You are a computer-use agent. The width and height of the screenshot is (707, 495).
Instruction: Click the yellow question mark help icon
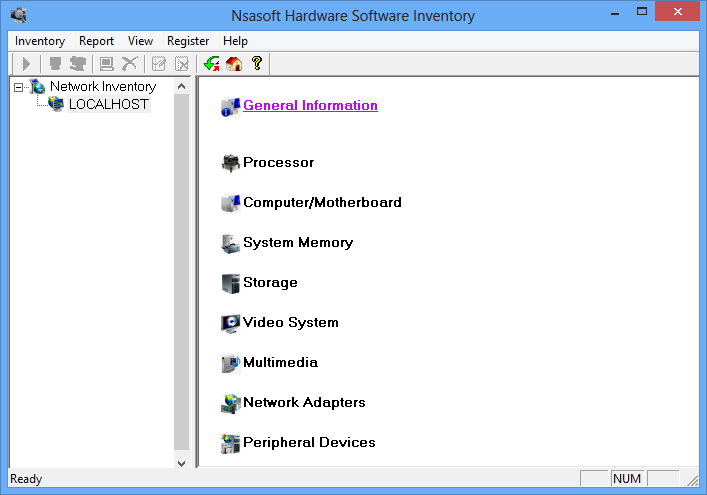pos(257,63)
